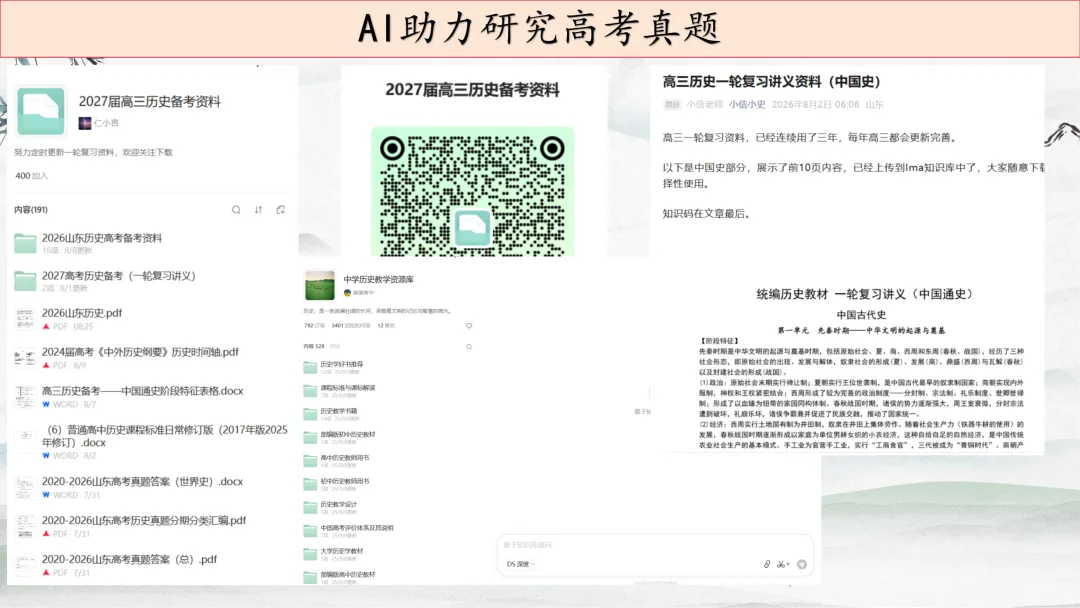Open 课程标准与课标解读 folder
This screenshot has width=1080, height=608.
tap(348, 388)
